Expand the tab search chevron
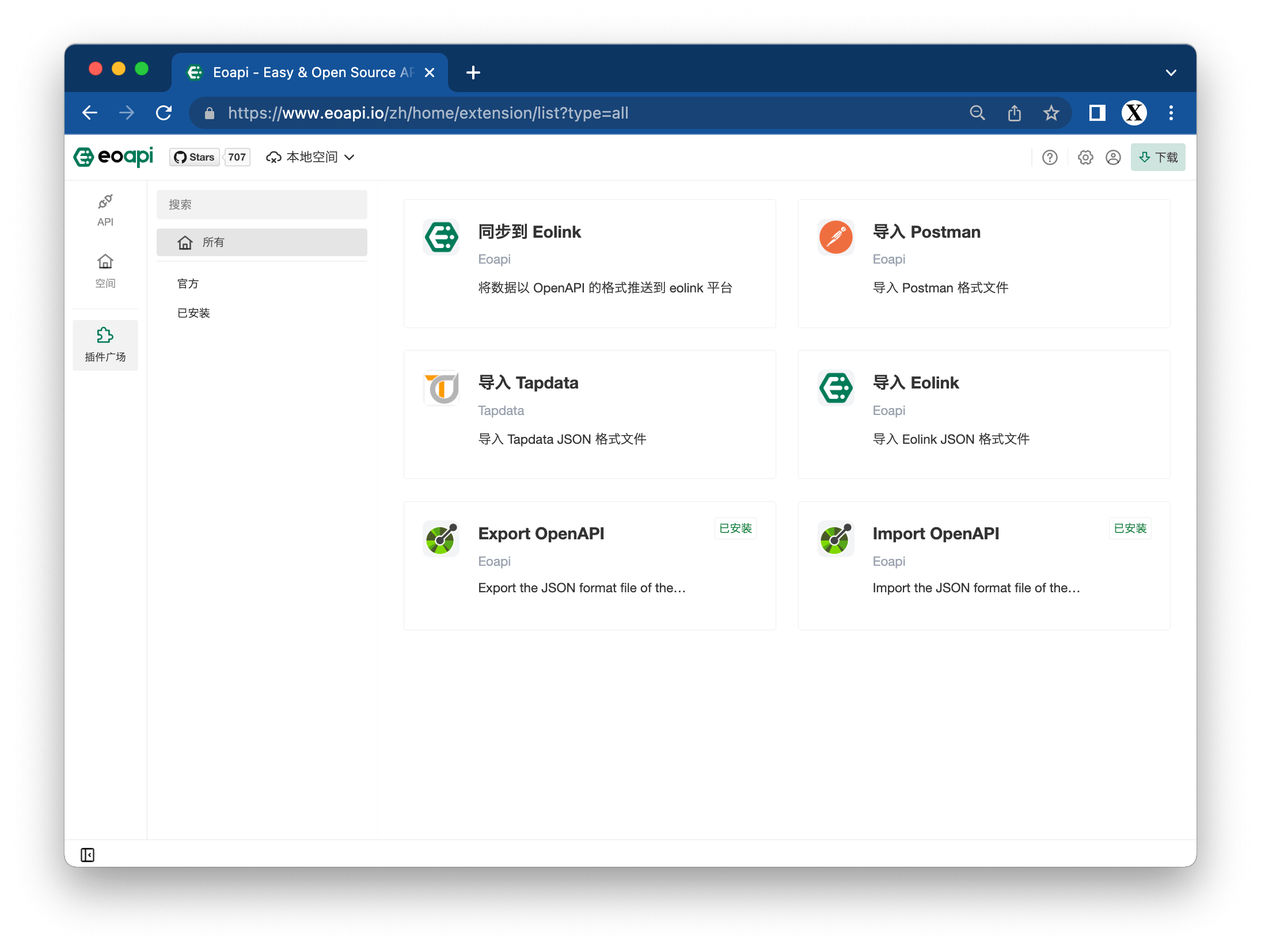Viewport: 1261px width, 952px height. [x=1171, y=73]
